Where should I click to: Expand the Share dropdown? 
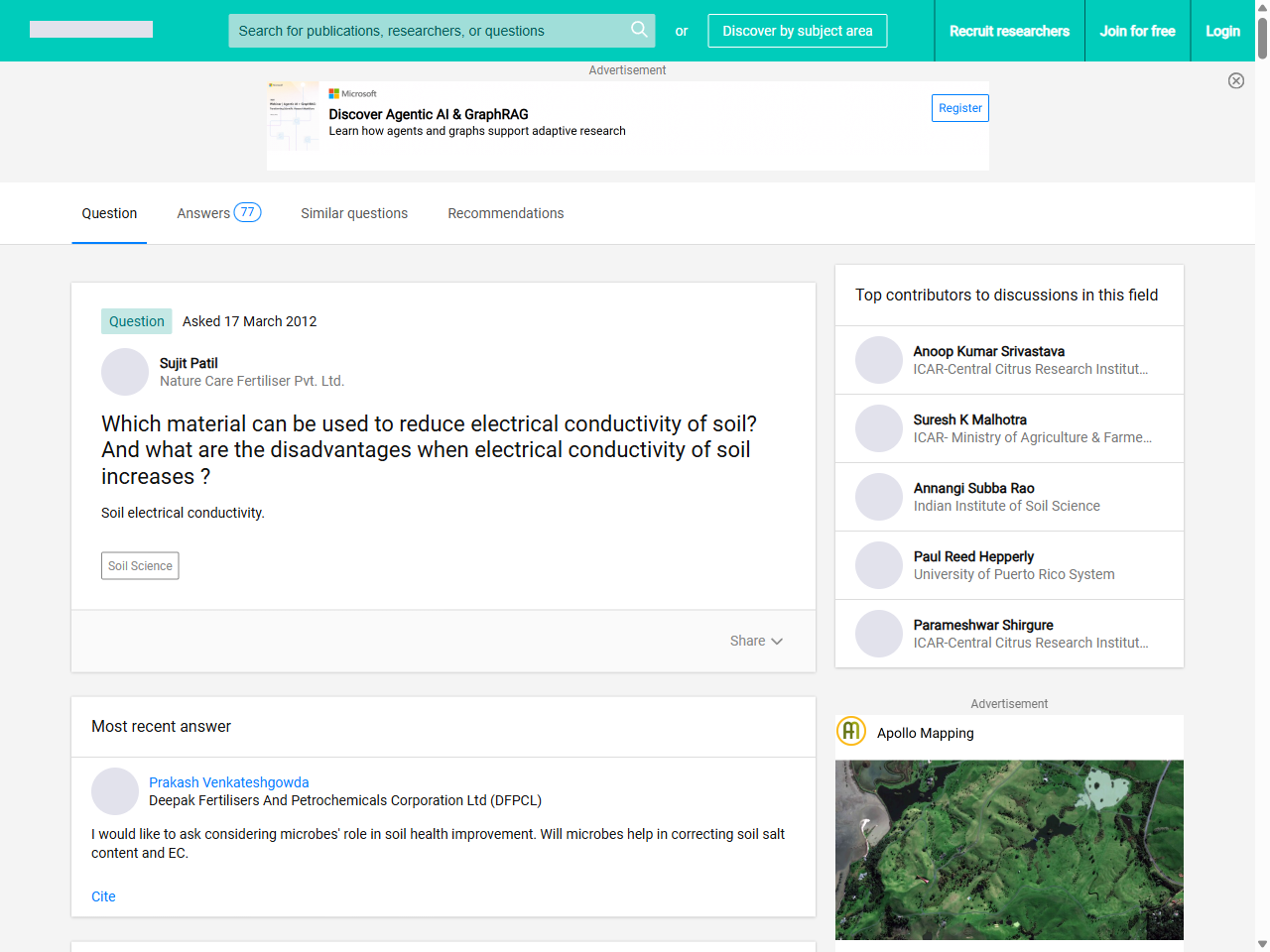point(756,641)
